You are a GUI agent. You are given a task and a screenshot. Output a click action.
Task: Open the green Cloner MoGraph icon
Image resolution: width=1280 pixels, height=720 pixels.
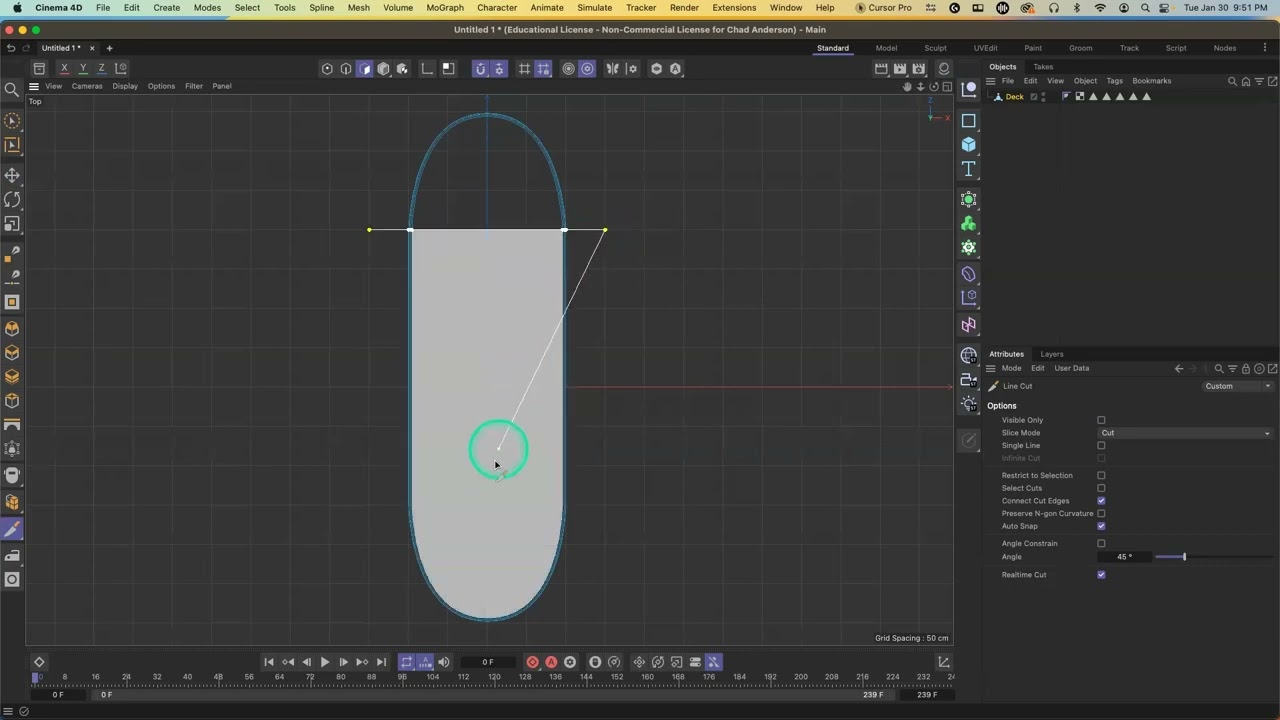[x=968, y=224]
